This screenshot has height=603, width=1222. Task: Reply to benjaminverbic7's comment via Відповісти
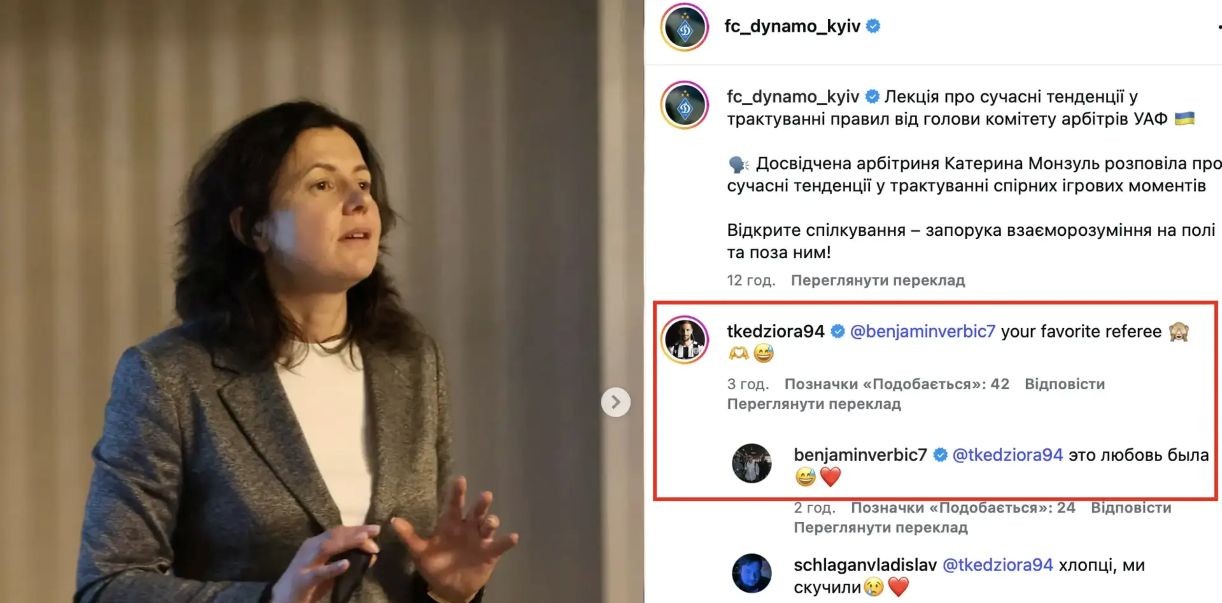tap(1131, 507)
